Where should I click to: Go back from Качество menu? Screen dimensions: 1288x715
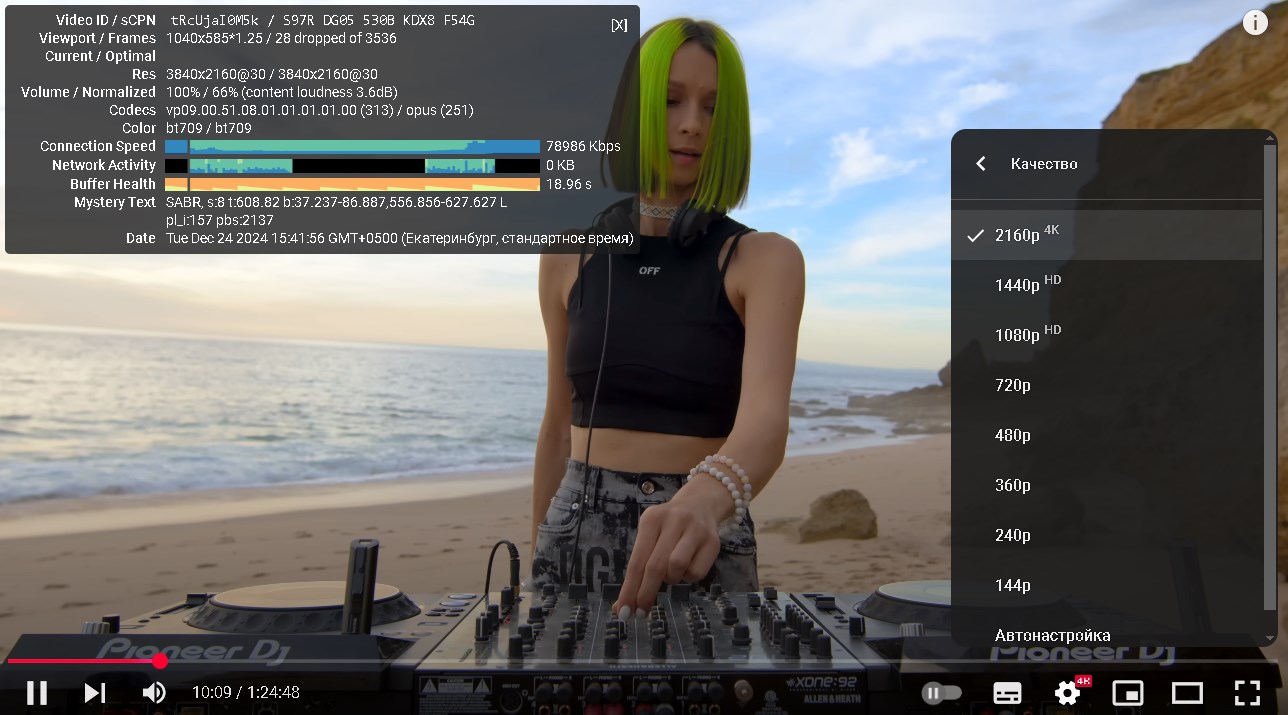click(981, 163)
